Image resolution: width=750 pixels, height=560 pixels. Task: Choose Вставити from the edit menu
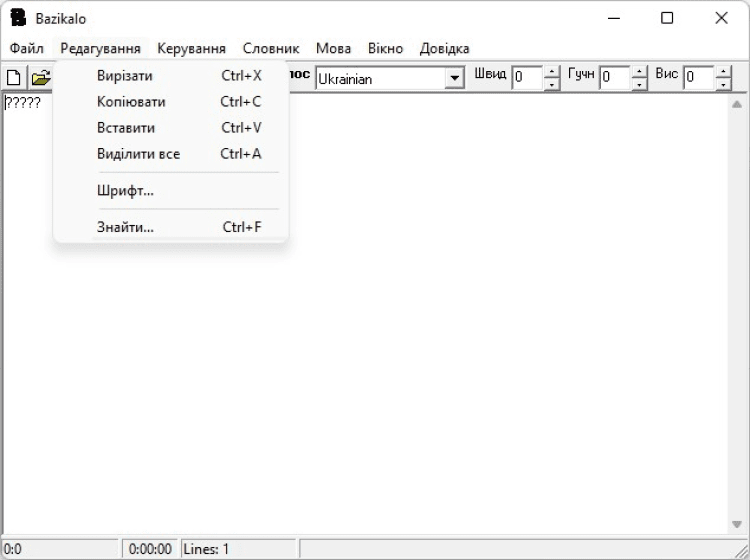click(171, 128)
